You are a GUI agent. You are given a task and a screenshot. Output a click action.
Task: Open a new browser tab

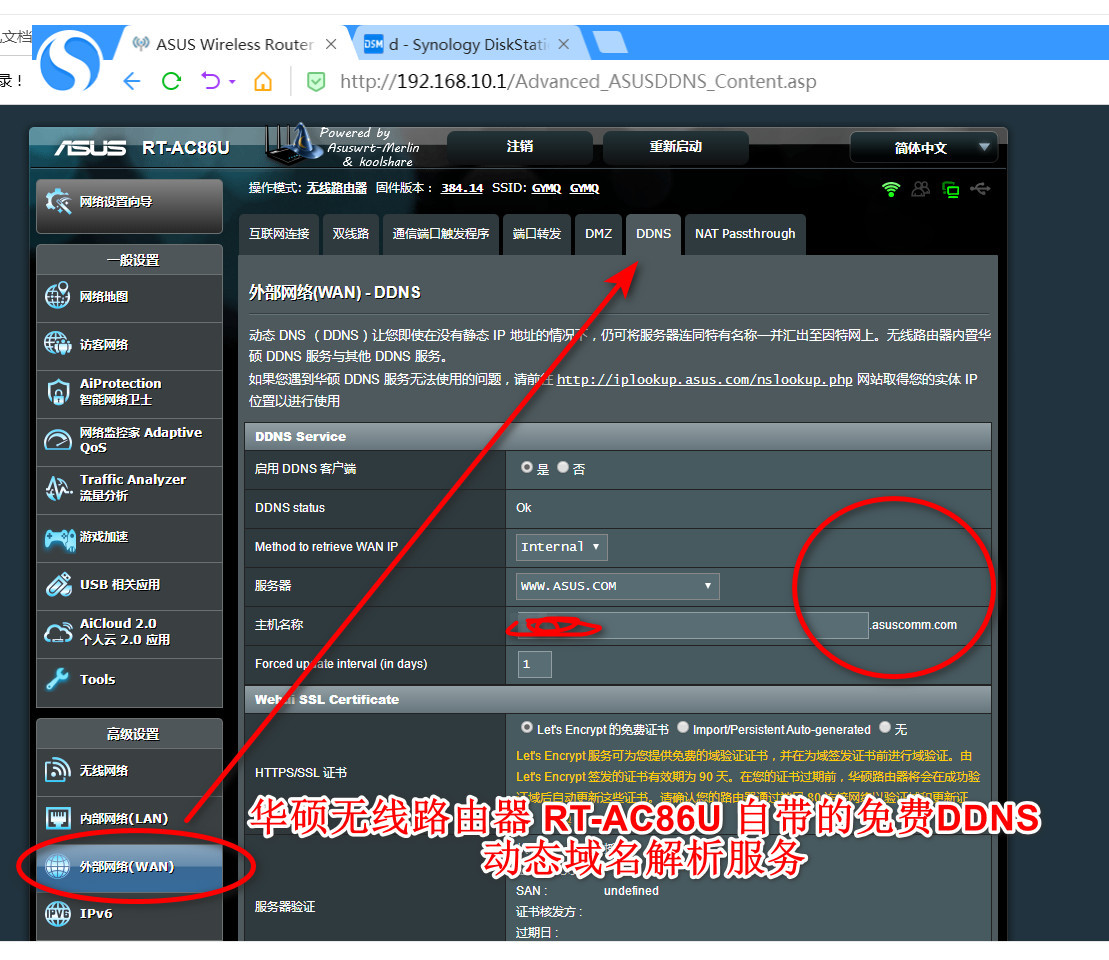610,43
